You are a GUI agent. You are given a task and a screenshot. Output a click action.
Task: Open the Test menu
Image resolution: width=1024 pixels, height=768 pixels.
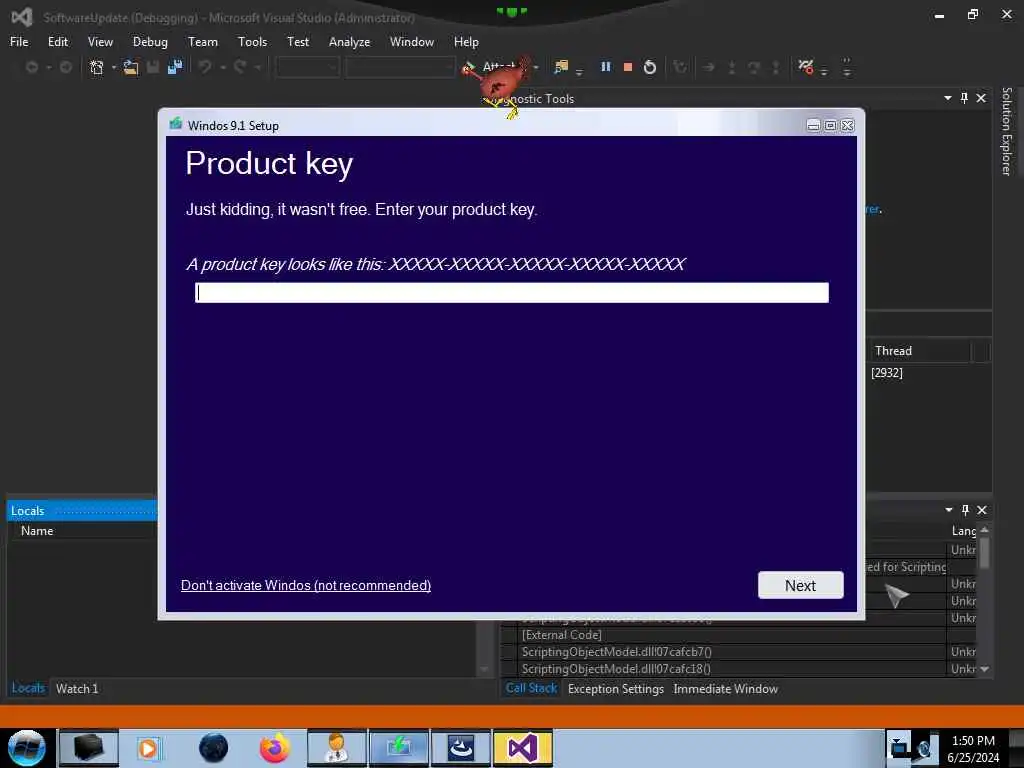click(298, 42)
